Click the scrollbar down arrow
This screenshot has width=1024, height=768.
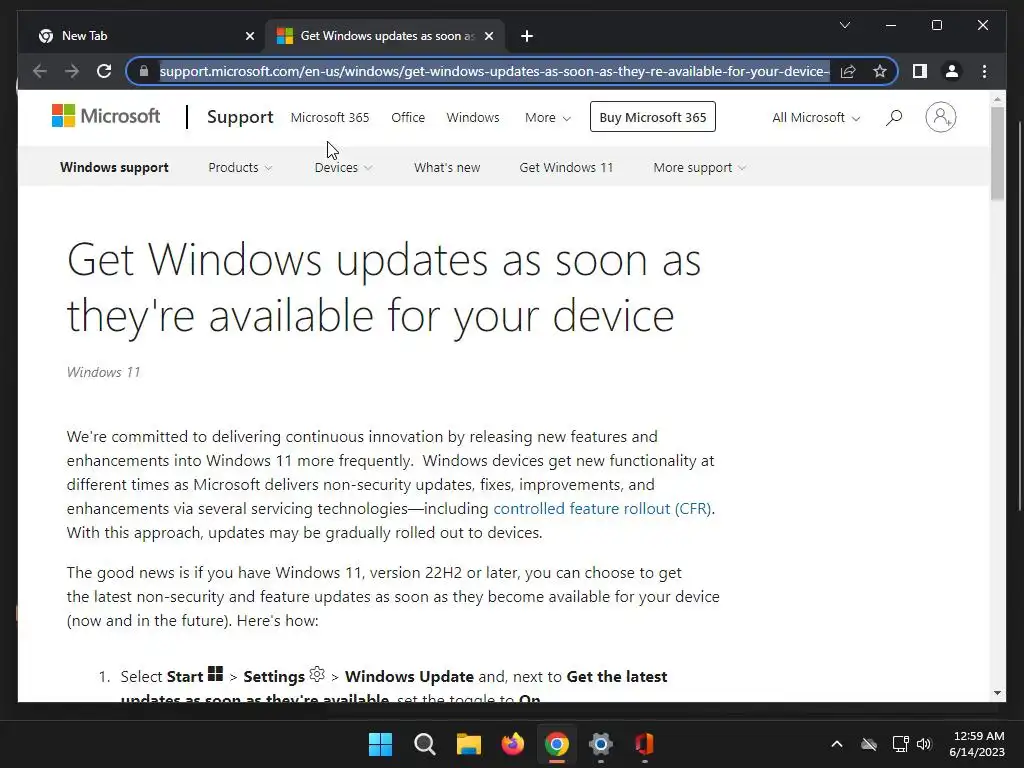click(x=997, y=693)
